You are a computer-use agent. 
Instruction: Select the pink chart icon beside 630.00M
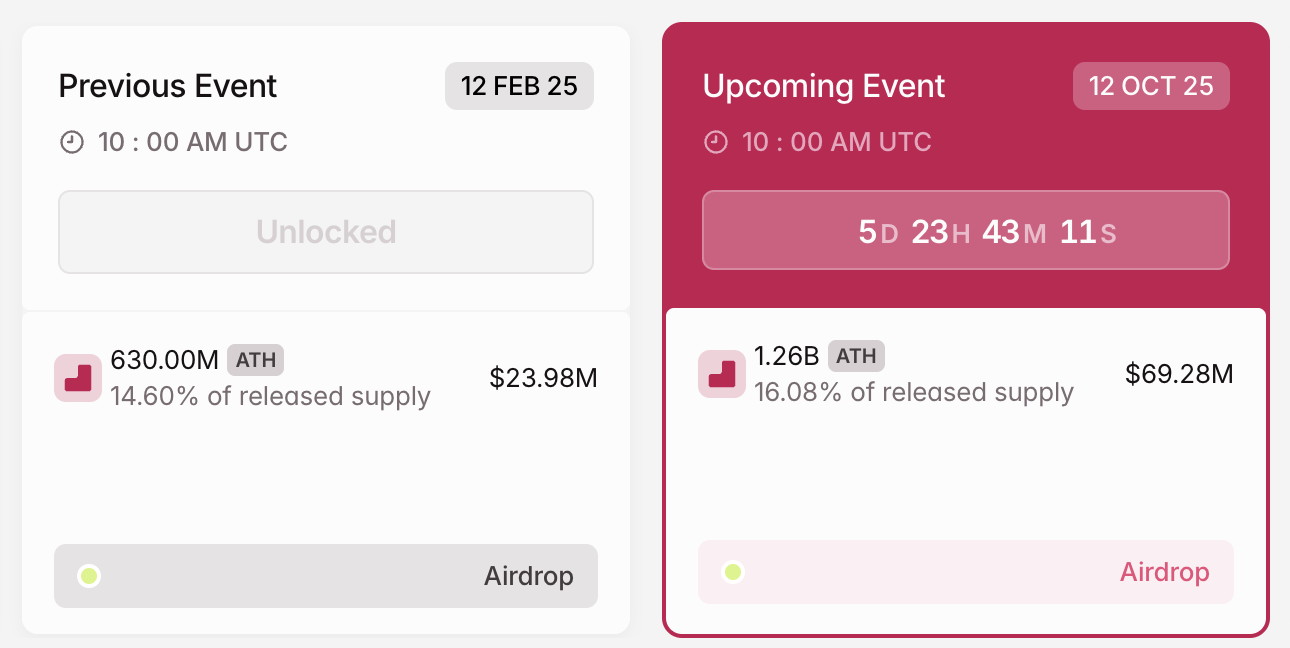(x=77, y=378)
